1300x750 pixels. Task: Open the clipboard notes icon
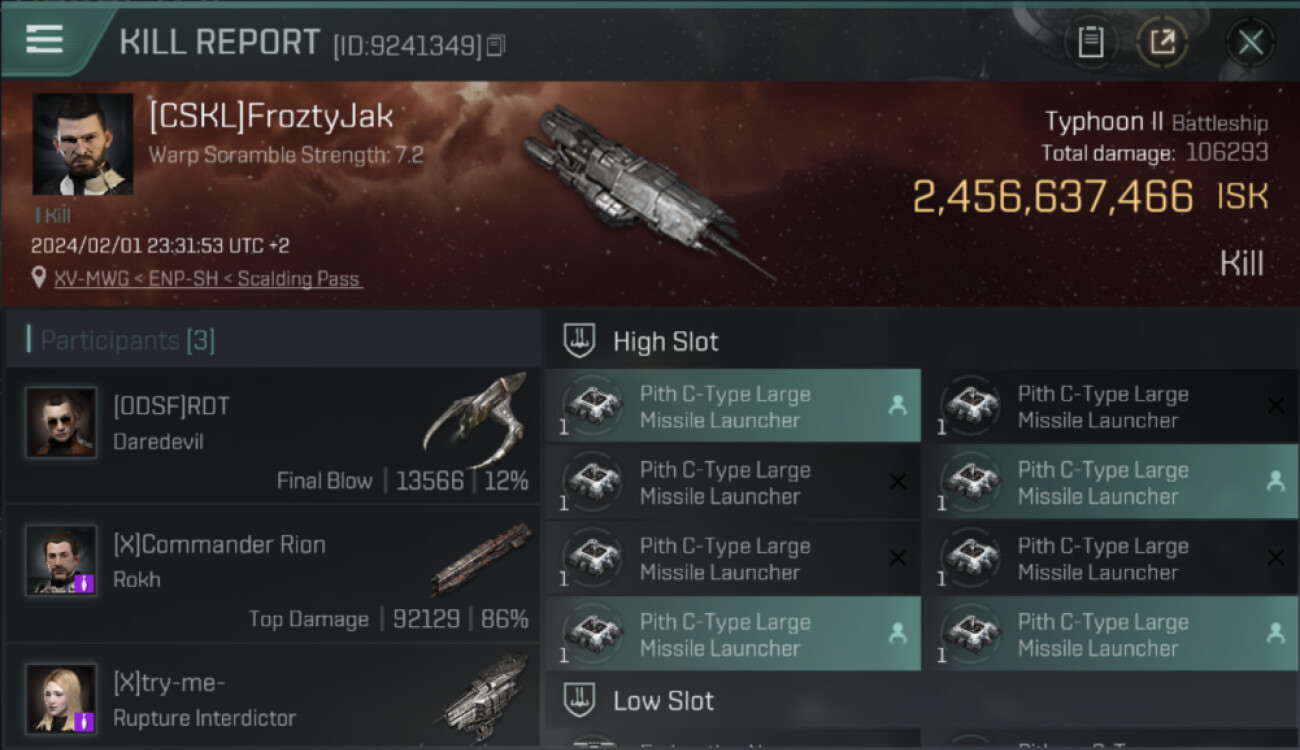coord(1090,42)
